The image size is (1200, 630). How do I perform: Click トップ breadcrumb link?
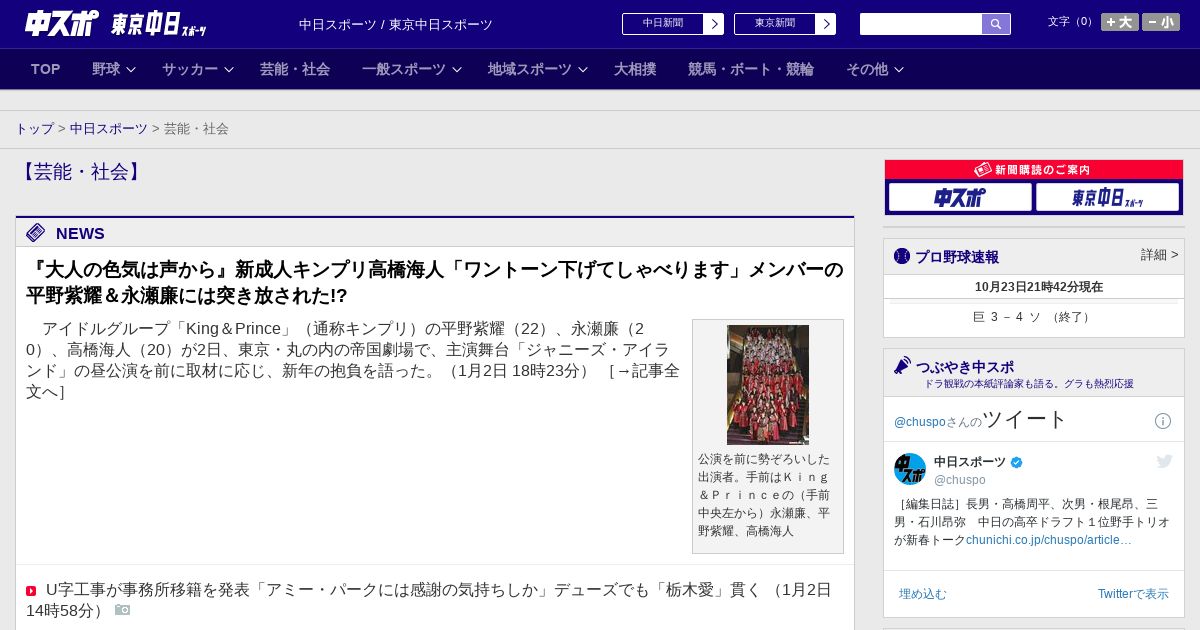click(35, 129)
